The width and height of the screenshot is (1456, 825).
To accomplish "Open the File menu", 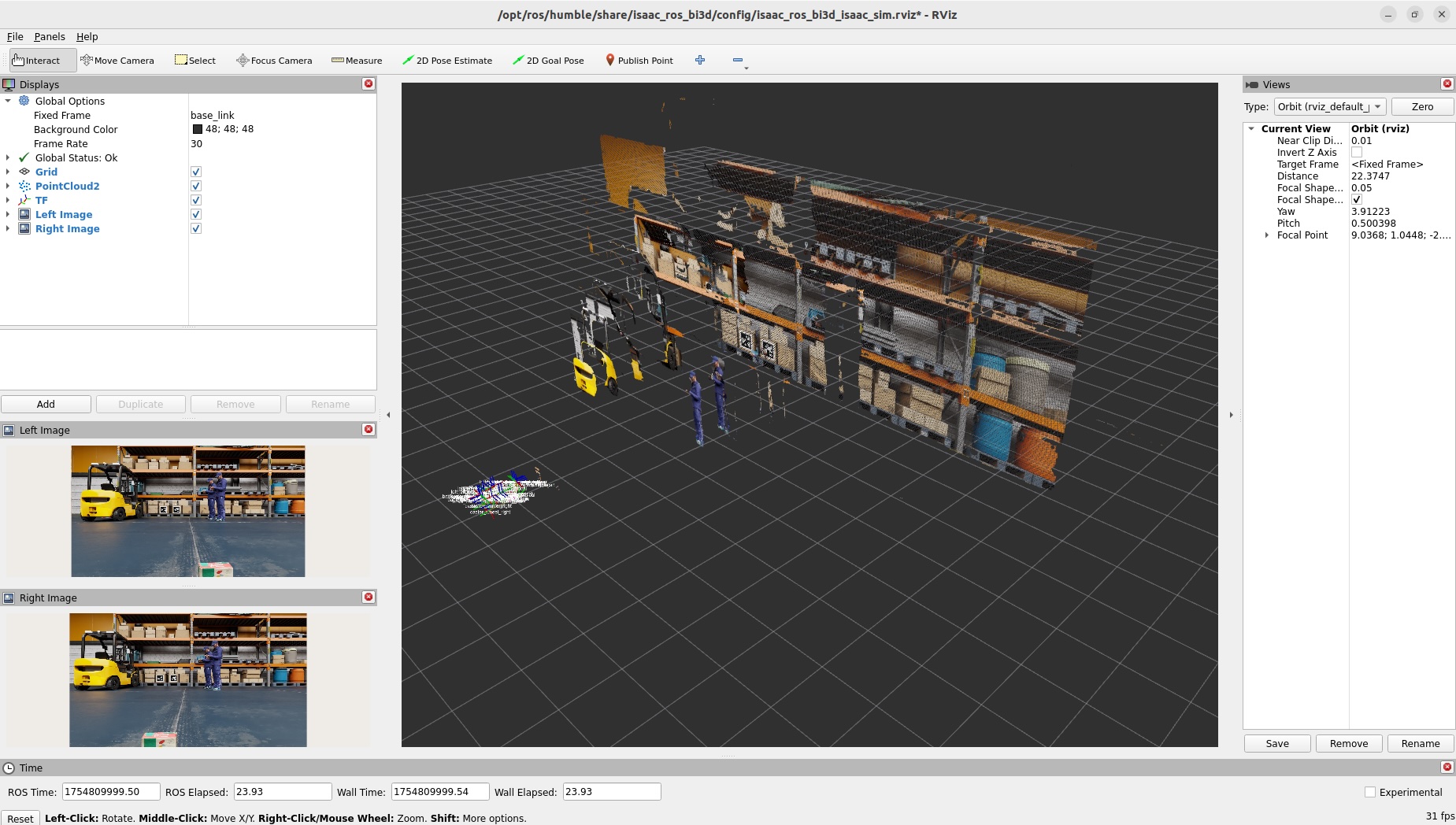I will (15, 36).
